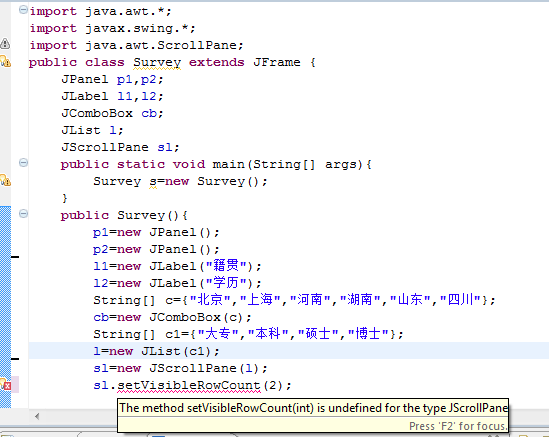The width and height of the screenshot is (549, 437).
Task: Click the string "博士" in array c1
Action: point(368,334)
